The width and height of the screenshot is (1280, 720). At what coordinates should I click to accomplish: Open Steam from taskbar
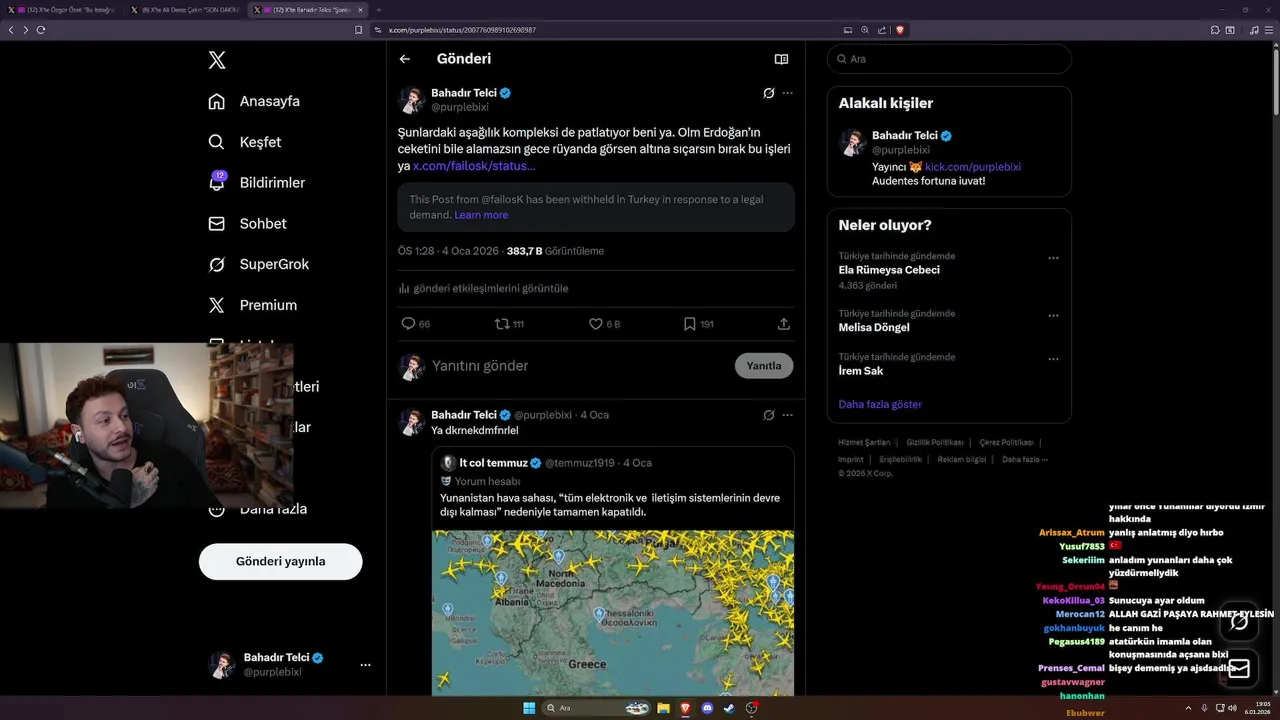pyautogui.click(x=729, y=708)
